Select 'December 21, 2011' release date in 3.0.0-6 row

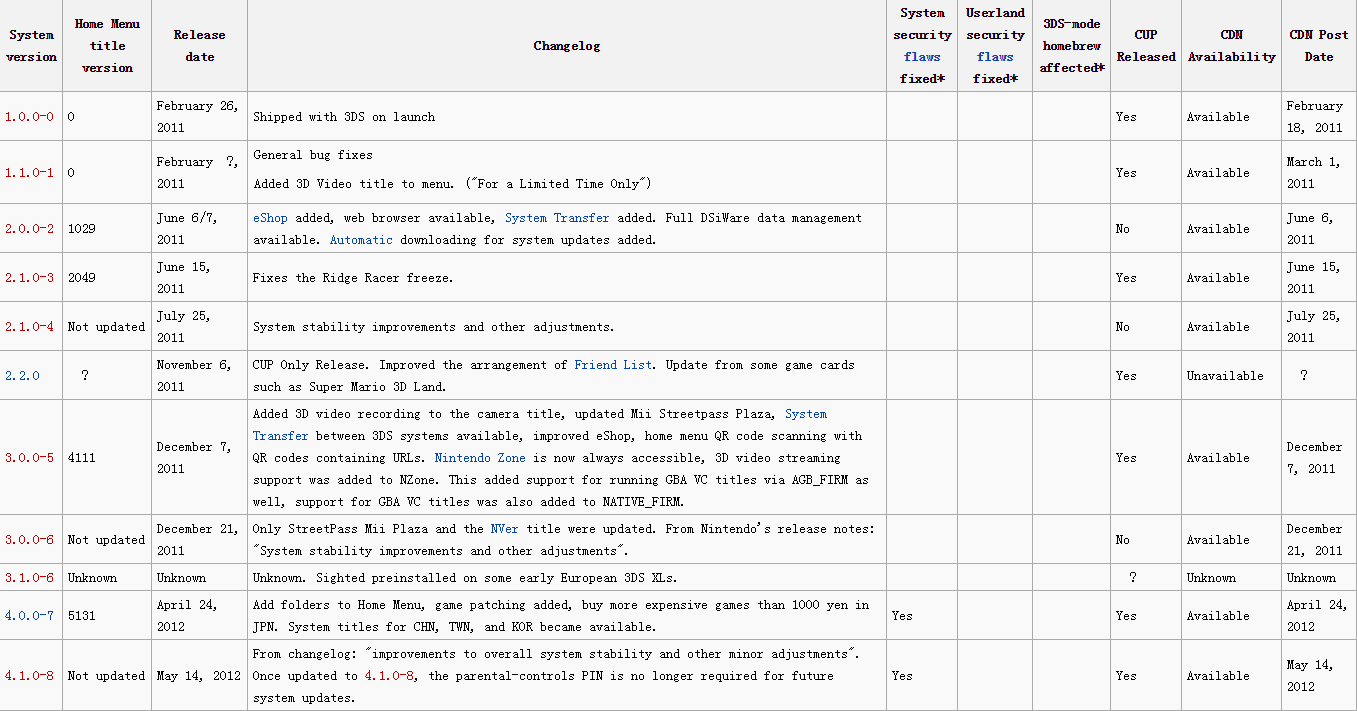click(197, 540)
